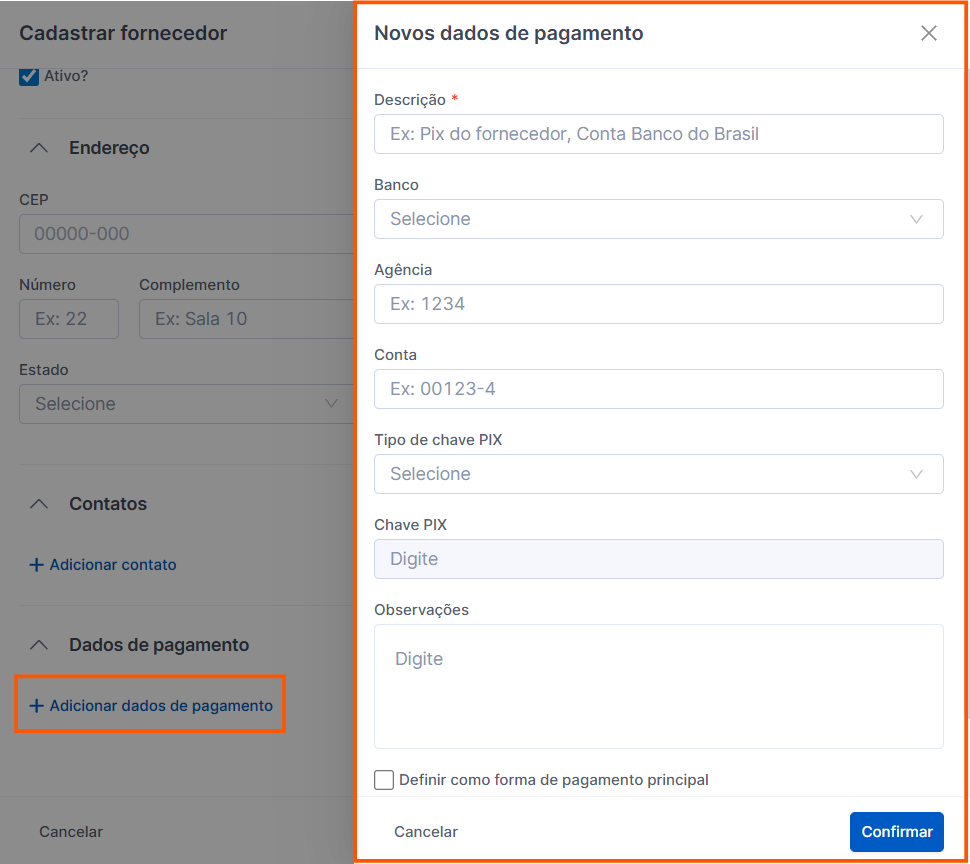The image size is (970, 864).
Task: Open the Estado dropdown
Action: (186, 404)
